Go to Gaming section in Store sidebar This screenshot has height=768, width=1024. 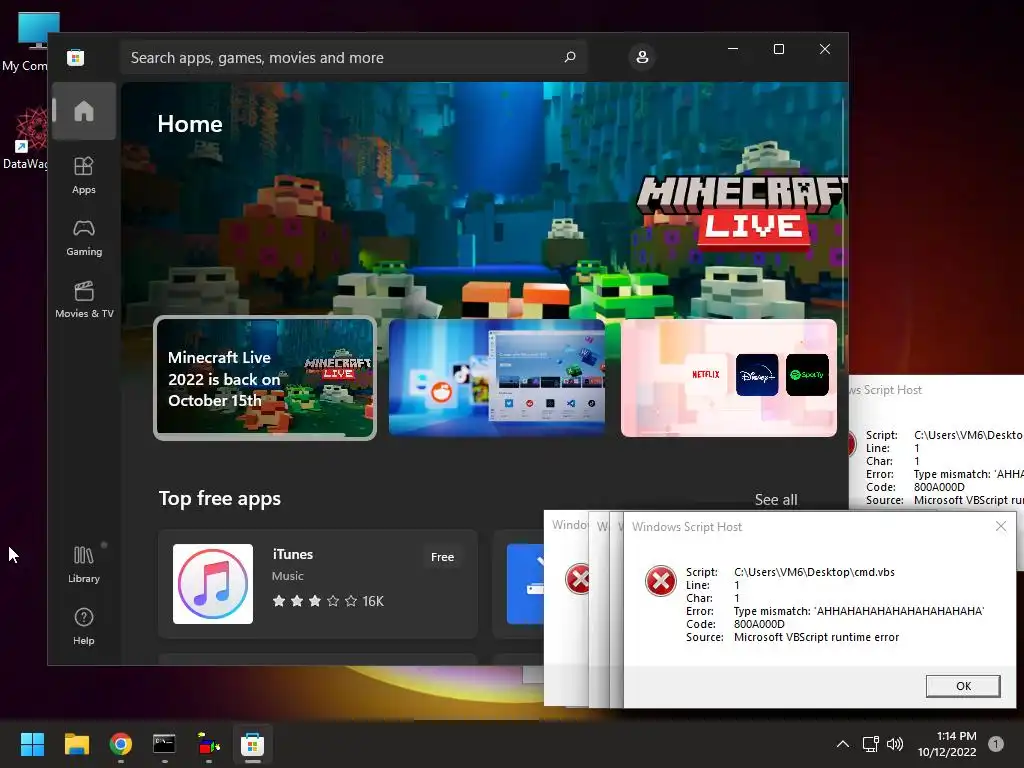(x=84, y=238)
